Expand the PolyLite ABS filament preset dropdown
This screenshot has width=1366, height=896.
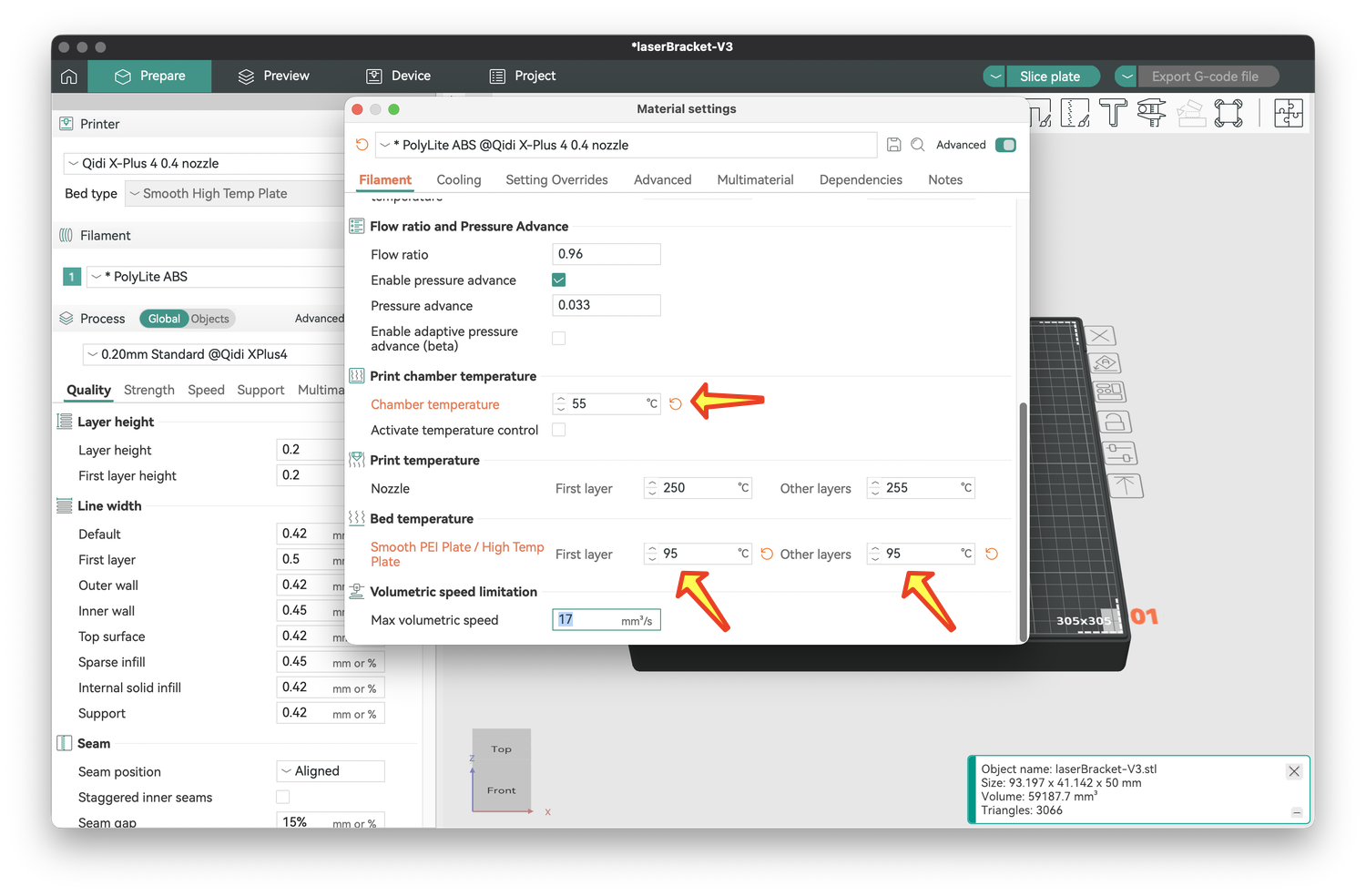(219, 277)
